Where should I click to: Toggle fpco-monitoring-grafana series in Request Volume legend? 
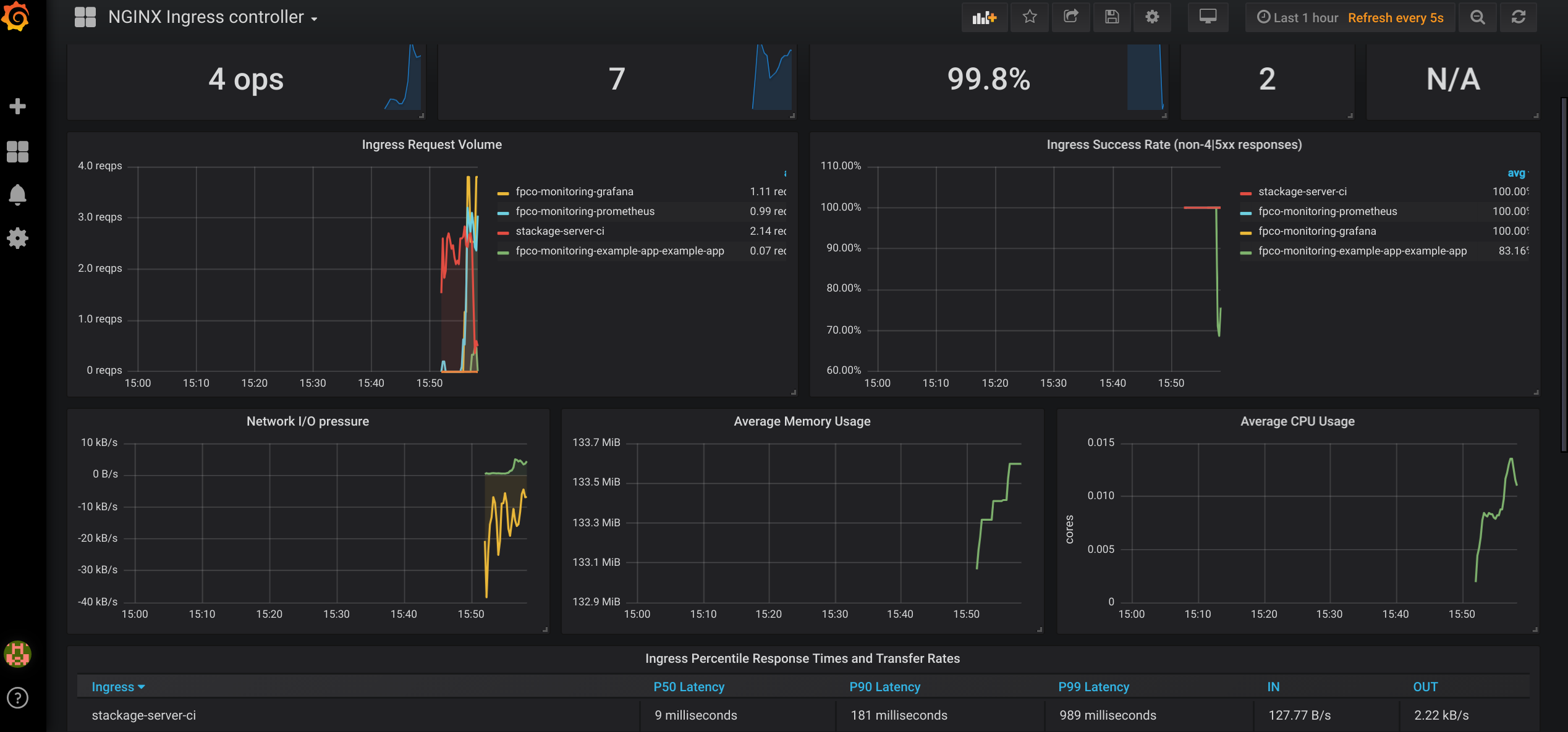point(574,191)
